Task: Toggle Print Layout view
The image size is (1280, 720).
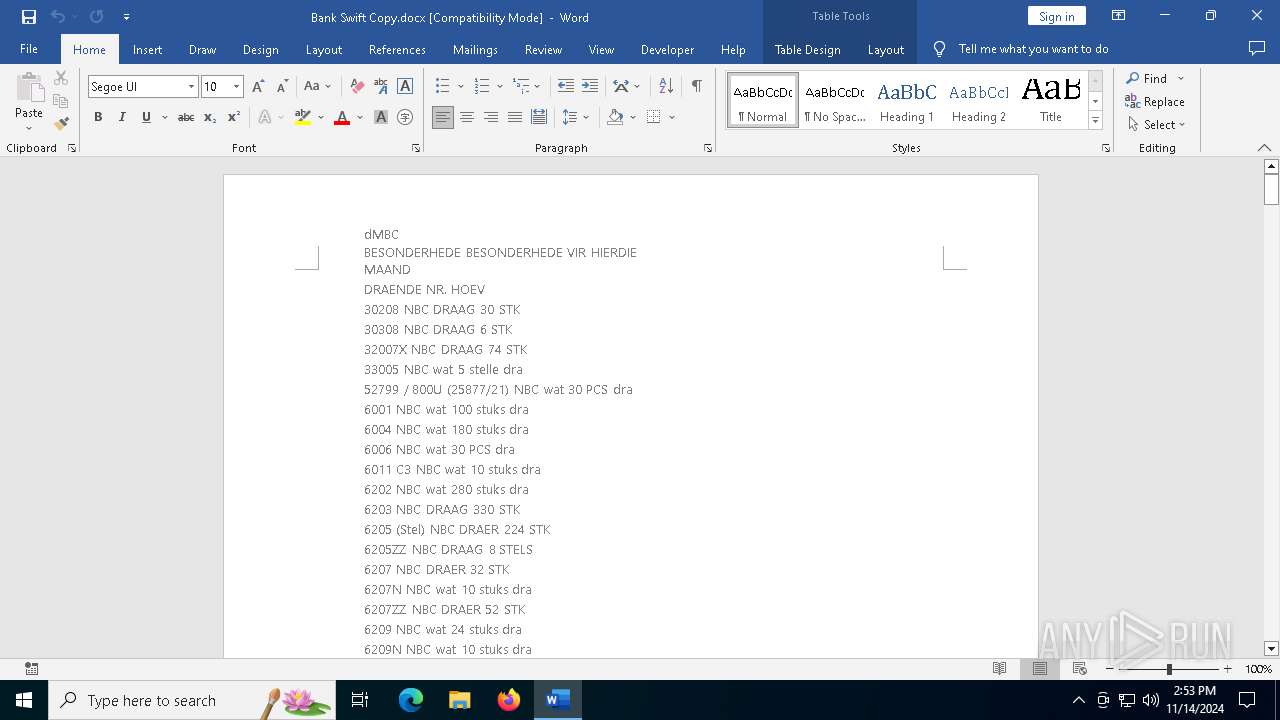Action: [x=1039, y=669]
